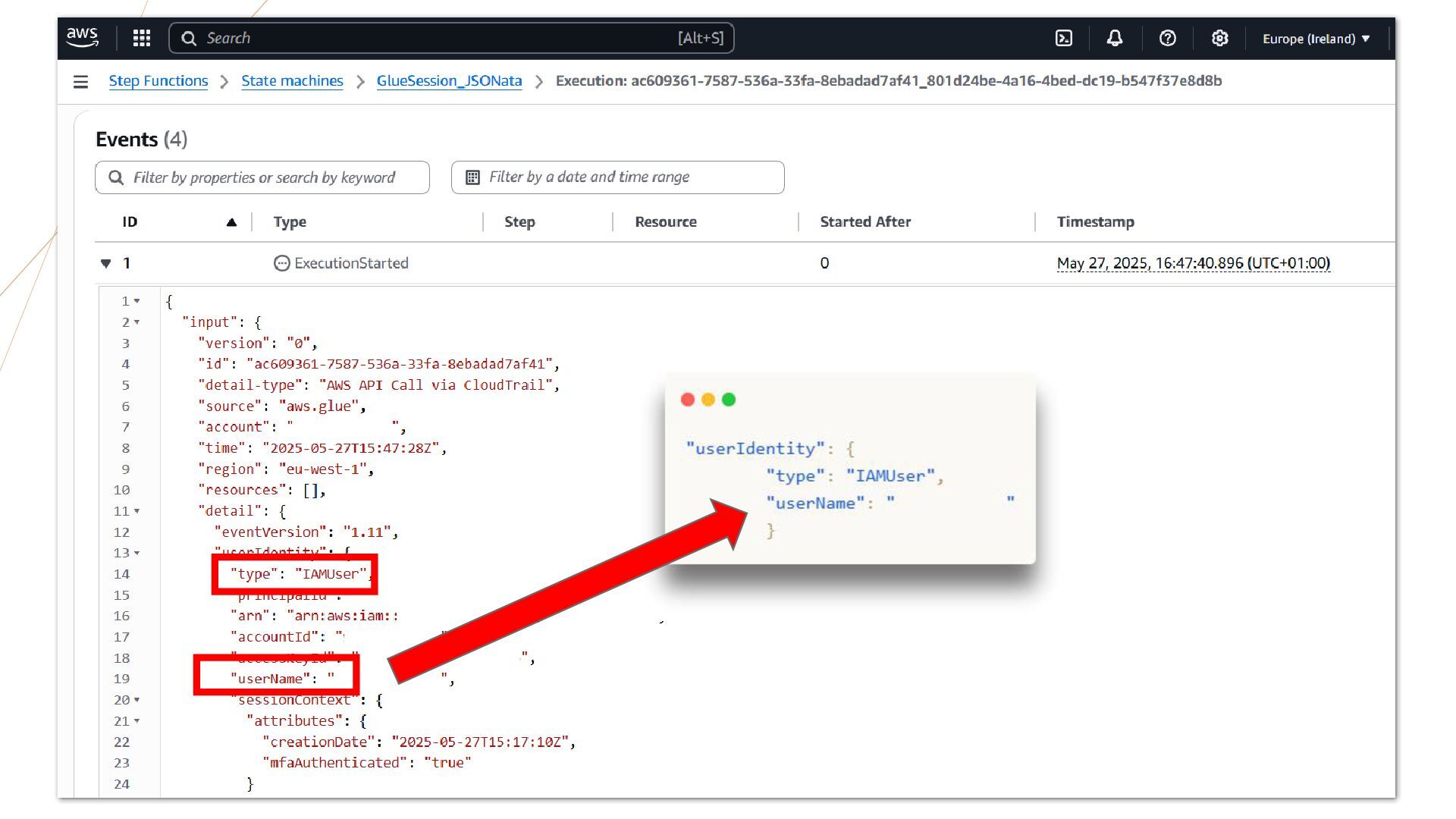Click the Events (4) heading
This screenshot has height=819, width=1456.
pos(141,140)
